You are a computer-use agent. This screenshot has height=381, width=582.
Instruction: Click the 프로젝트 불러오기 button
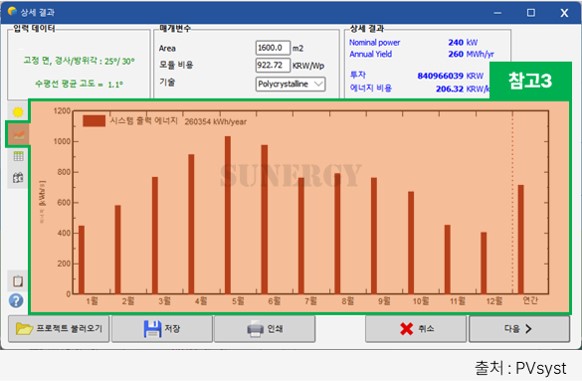(x=59, y=329)
